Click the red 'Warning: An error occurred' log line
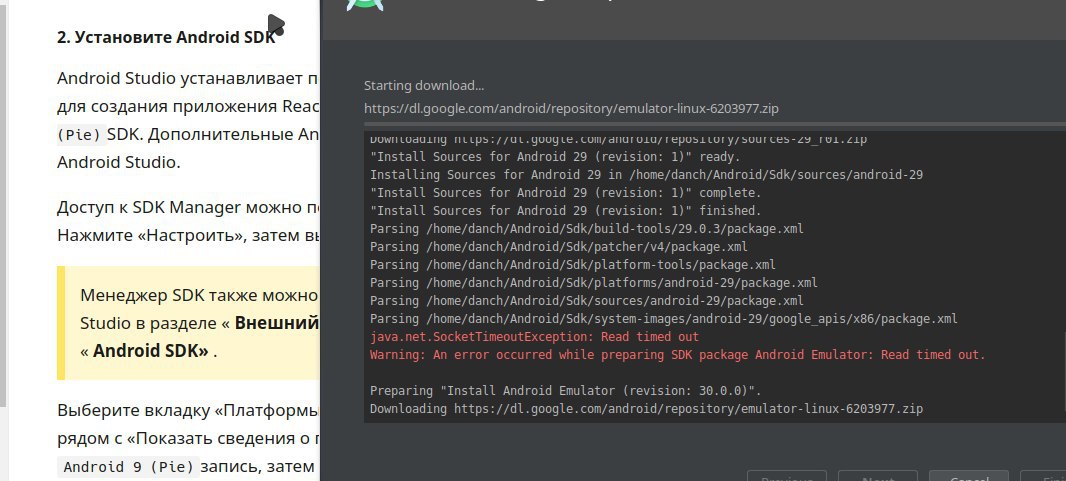This screenshot has width=1066, height=481. coord(677,355)
